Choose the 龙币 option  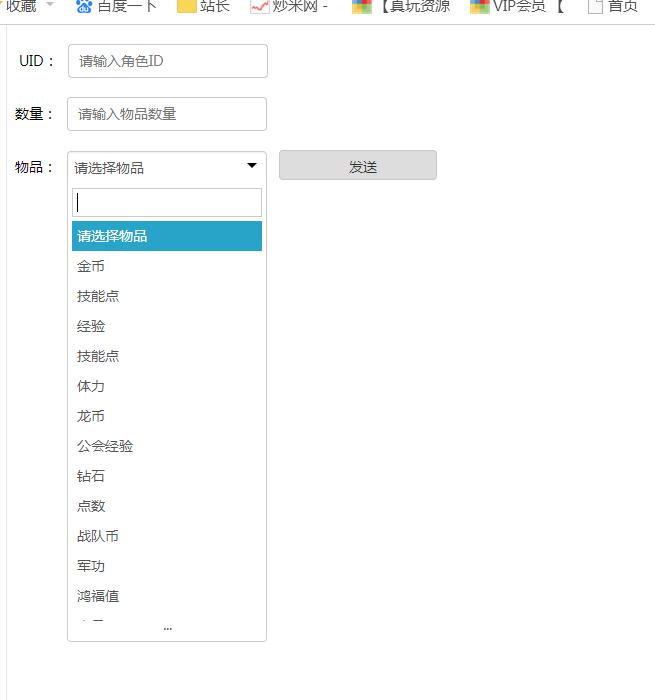91,416
